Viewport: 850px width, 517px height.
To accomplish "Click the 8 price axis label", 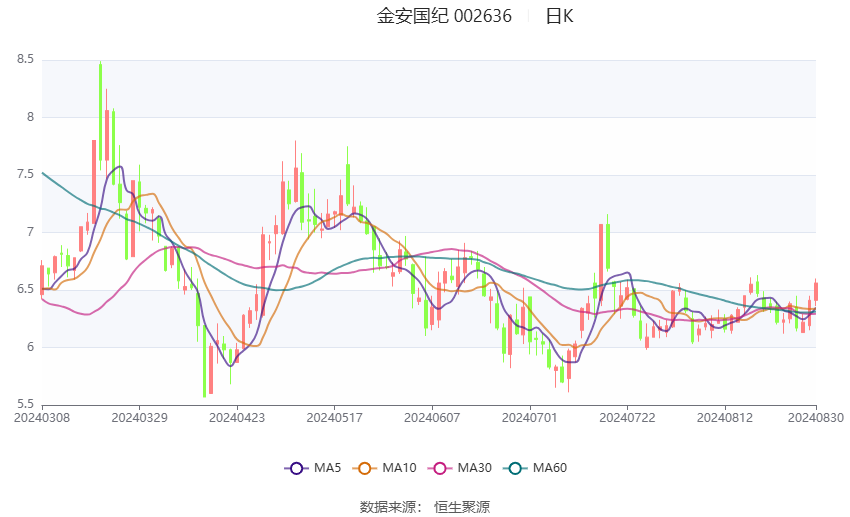I will coord(30,117).
